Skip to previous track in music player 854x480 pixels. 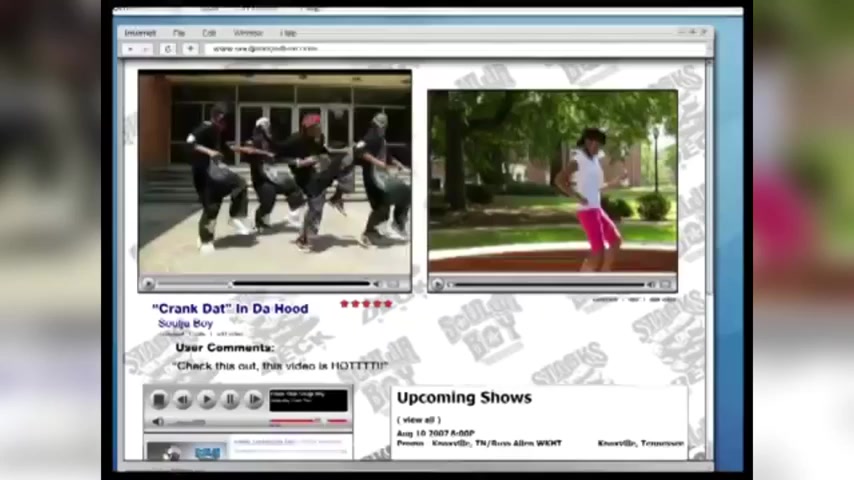pos(183,400)
